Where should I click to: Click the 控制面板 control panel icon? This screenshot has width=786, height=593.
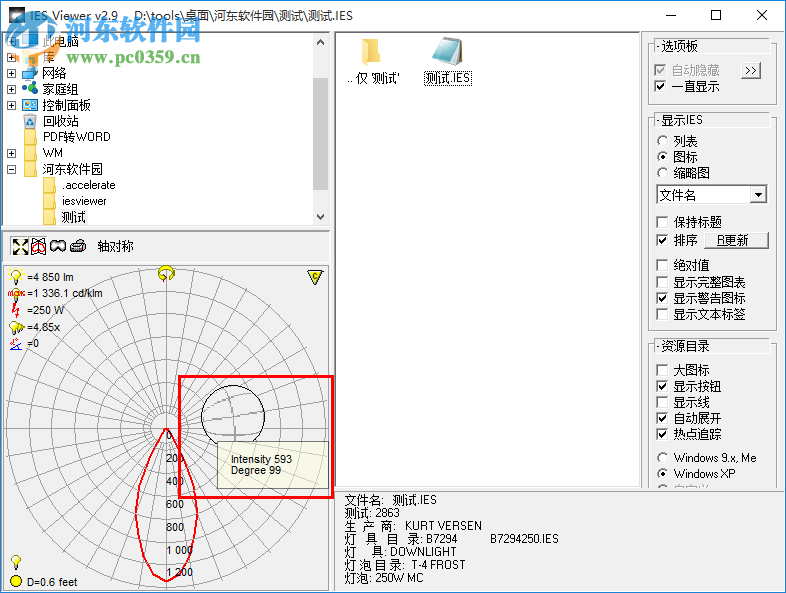click(30, 105)
